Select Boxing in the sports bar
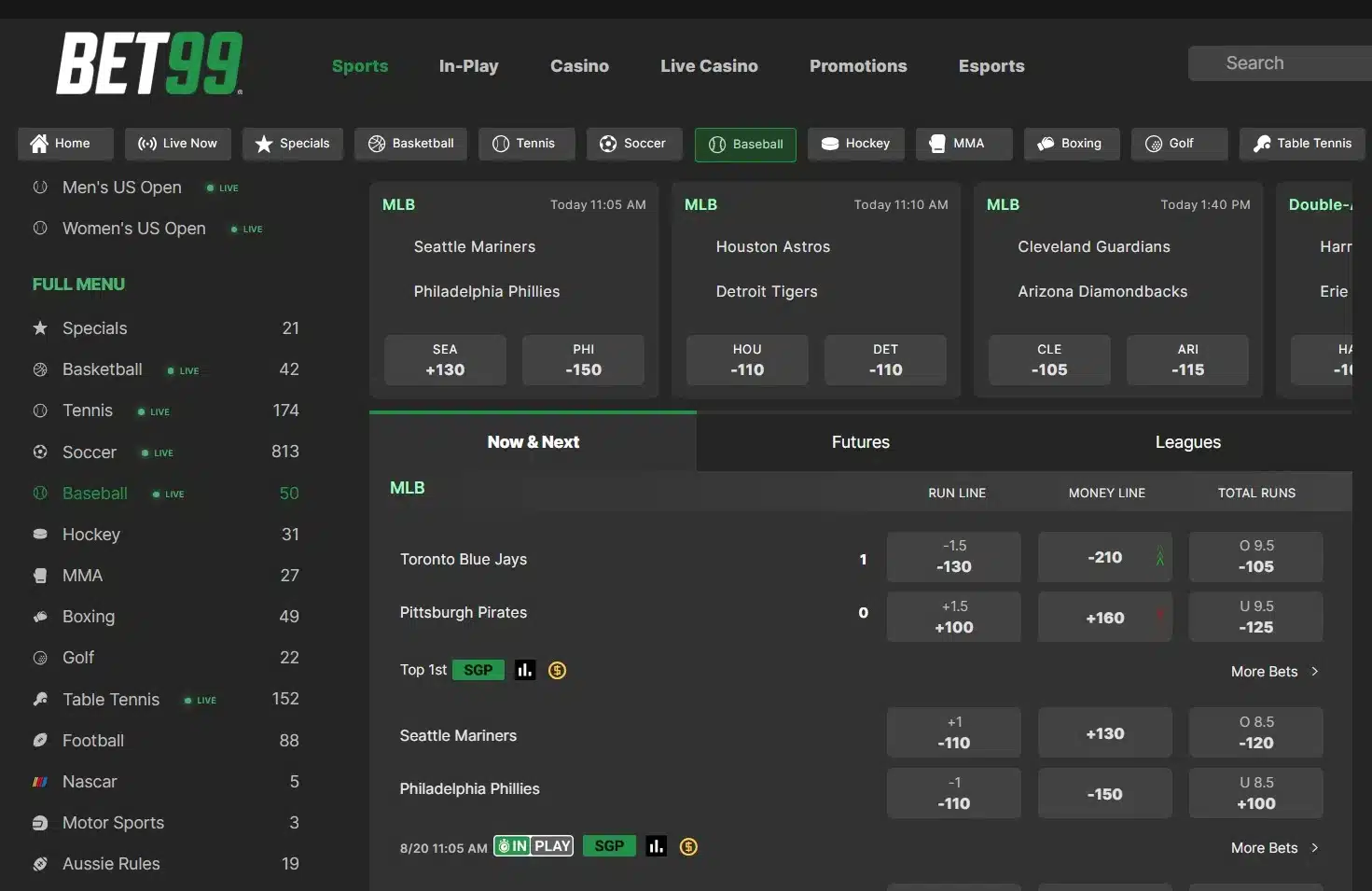 (1072, 144)
